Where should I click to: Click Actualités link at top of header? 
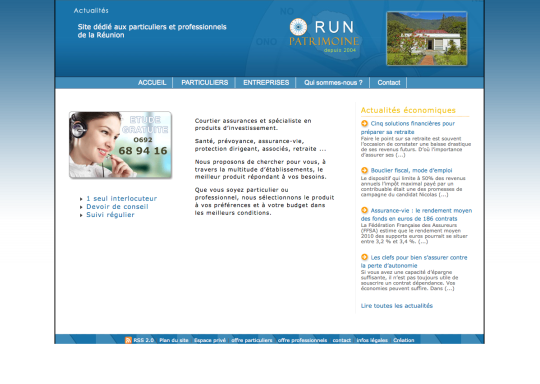point(91,11)
